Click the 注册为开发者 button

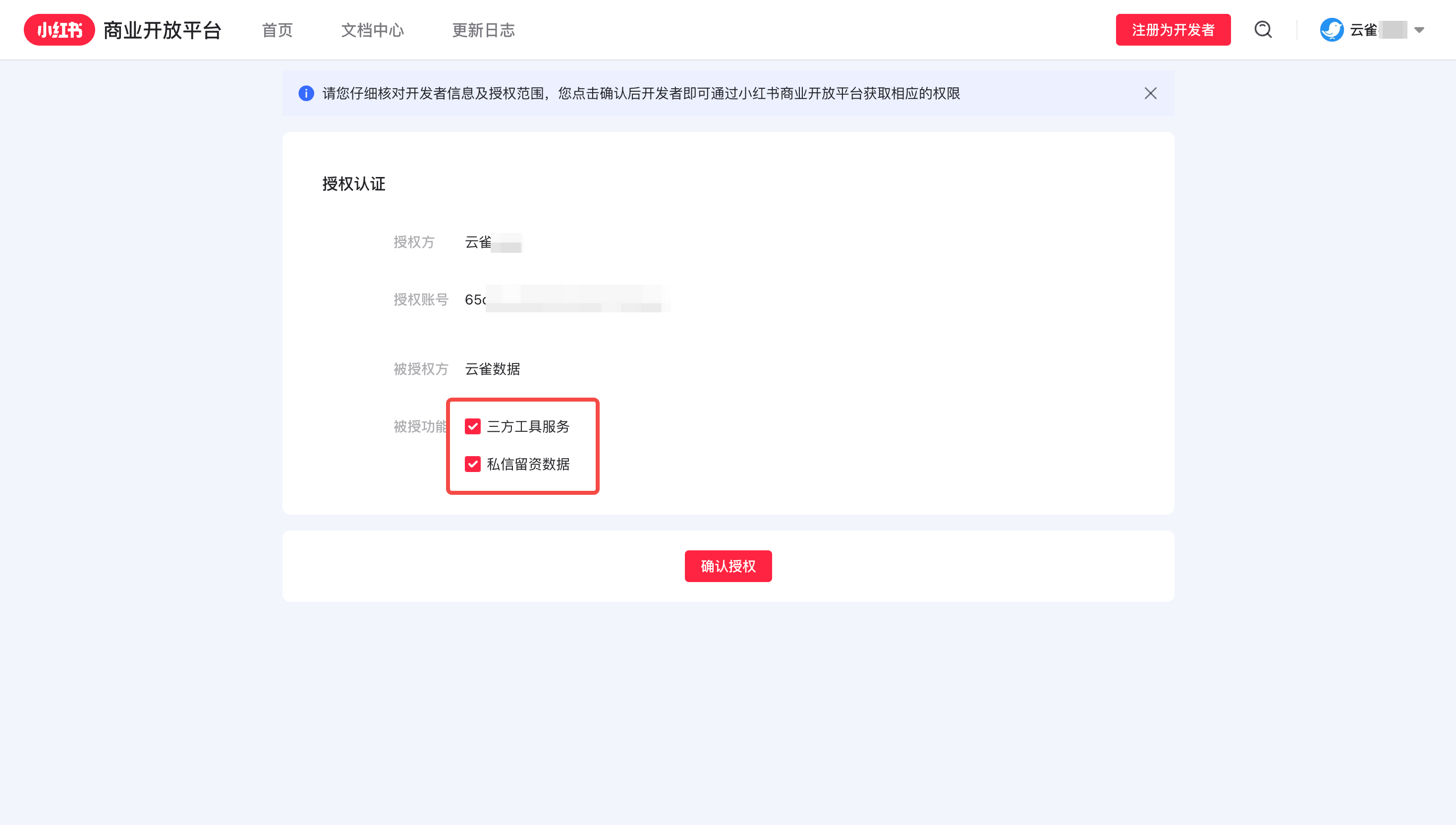[x=1173, y=29]
